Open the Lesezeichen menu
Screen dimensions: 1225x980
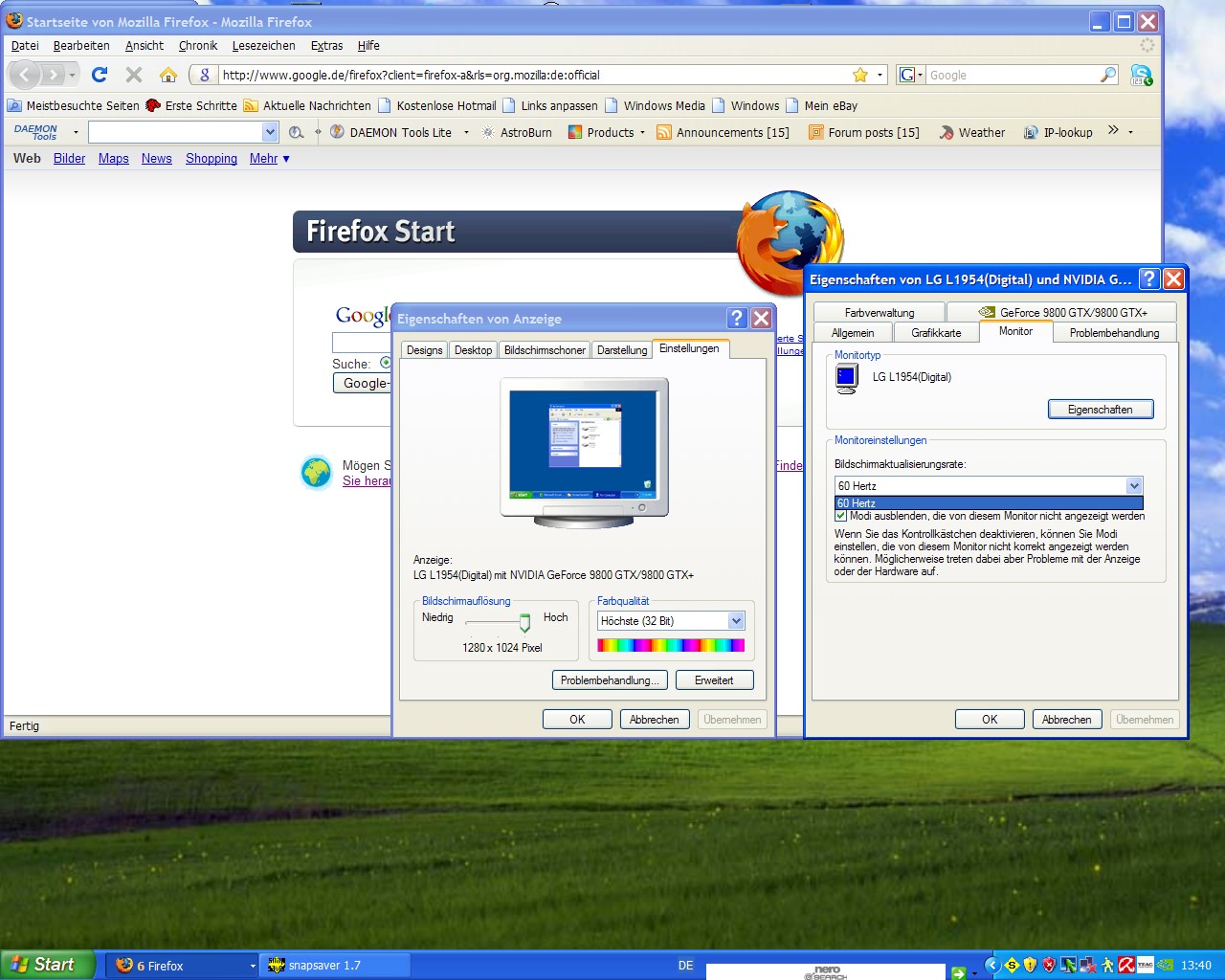263,46
